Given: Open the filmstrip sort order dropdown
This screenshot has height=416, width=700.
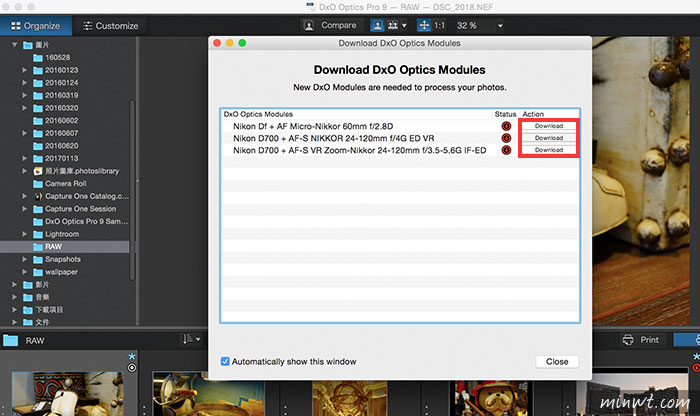Looking at the screenshot, I should pyautogui.click(x=191, y=340).
